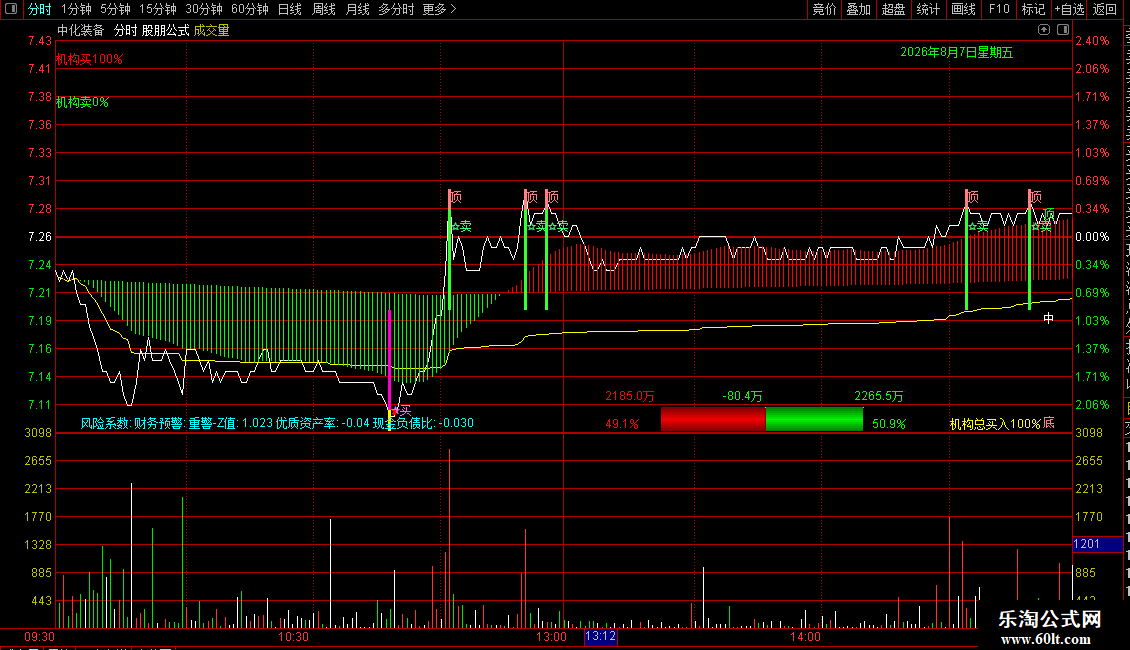Click the 2.40% top right axis label
Image resolution: width=1130 pixels, height=650 pixels.
pyautogui.click(x=1092, y=40)
